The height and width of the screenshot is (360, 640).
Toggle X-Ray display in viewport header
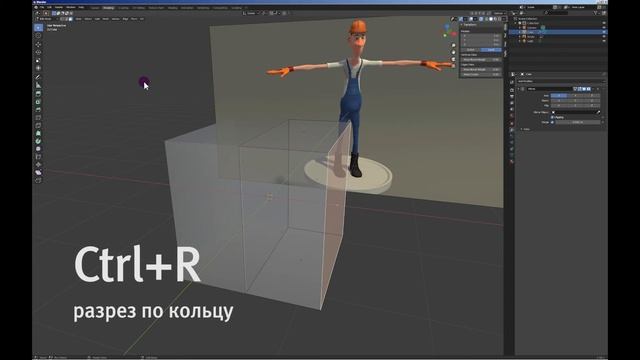(x=481, y=19)
